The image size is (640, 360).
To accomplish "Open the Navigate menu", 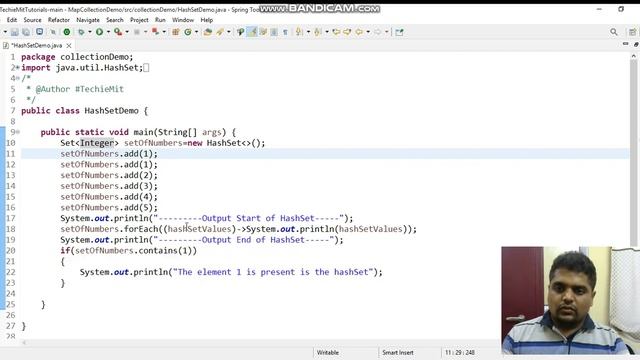I will (88, 20).
